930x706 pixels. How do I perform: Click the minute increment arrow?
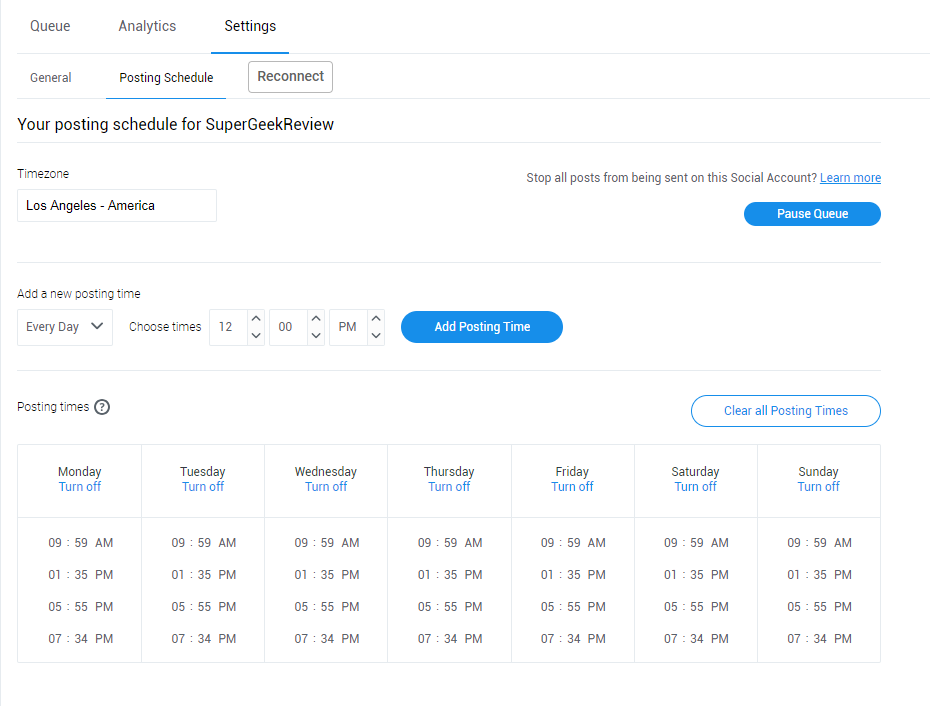(315, 320)
